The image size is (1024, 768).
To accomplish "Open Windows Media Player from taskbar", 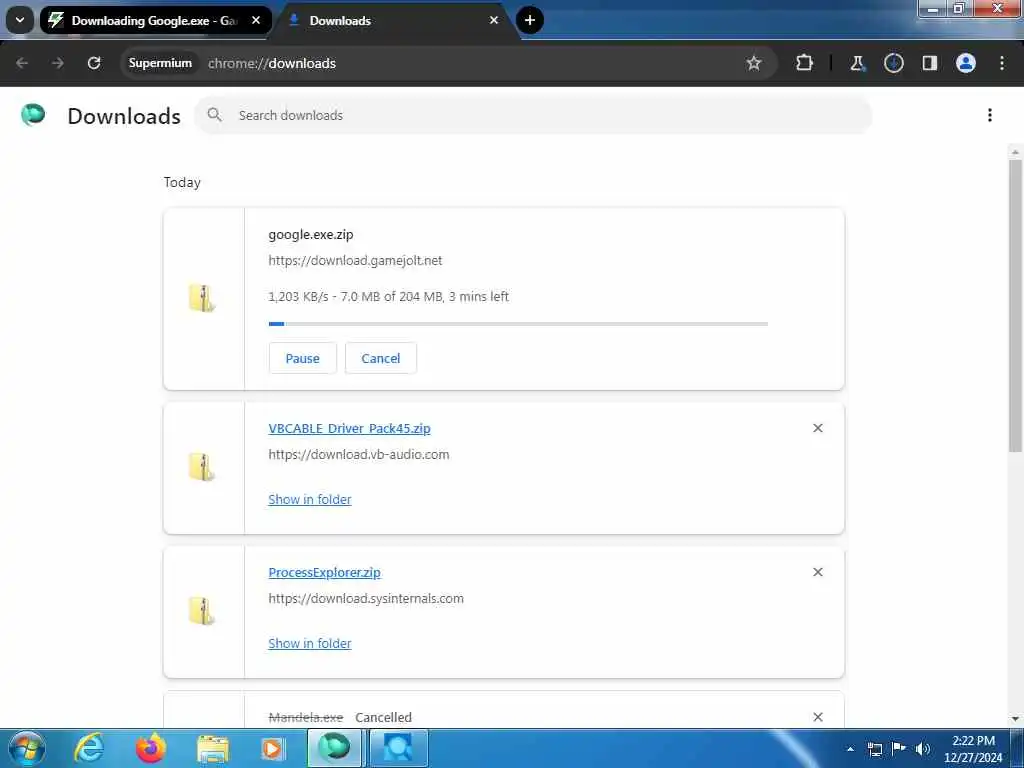I will coord(273,749).
